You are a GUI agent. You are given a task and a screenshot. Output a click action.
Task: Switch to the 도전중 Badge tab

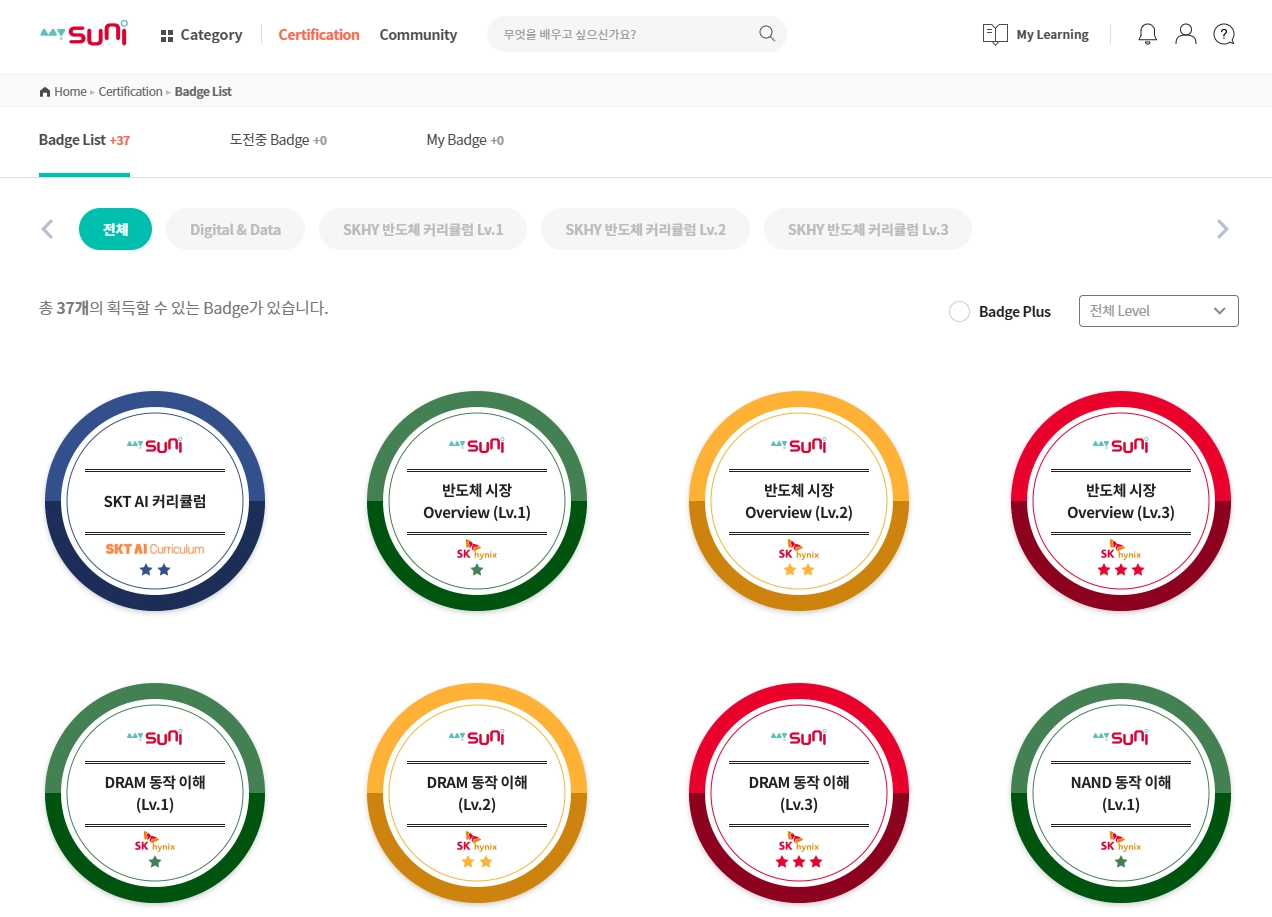pos(278,140)
